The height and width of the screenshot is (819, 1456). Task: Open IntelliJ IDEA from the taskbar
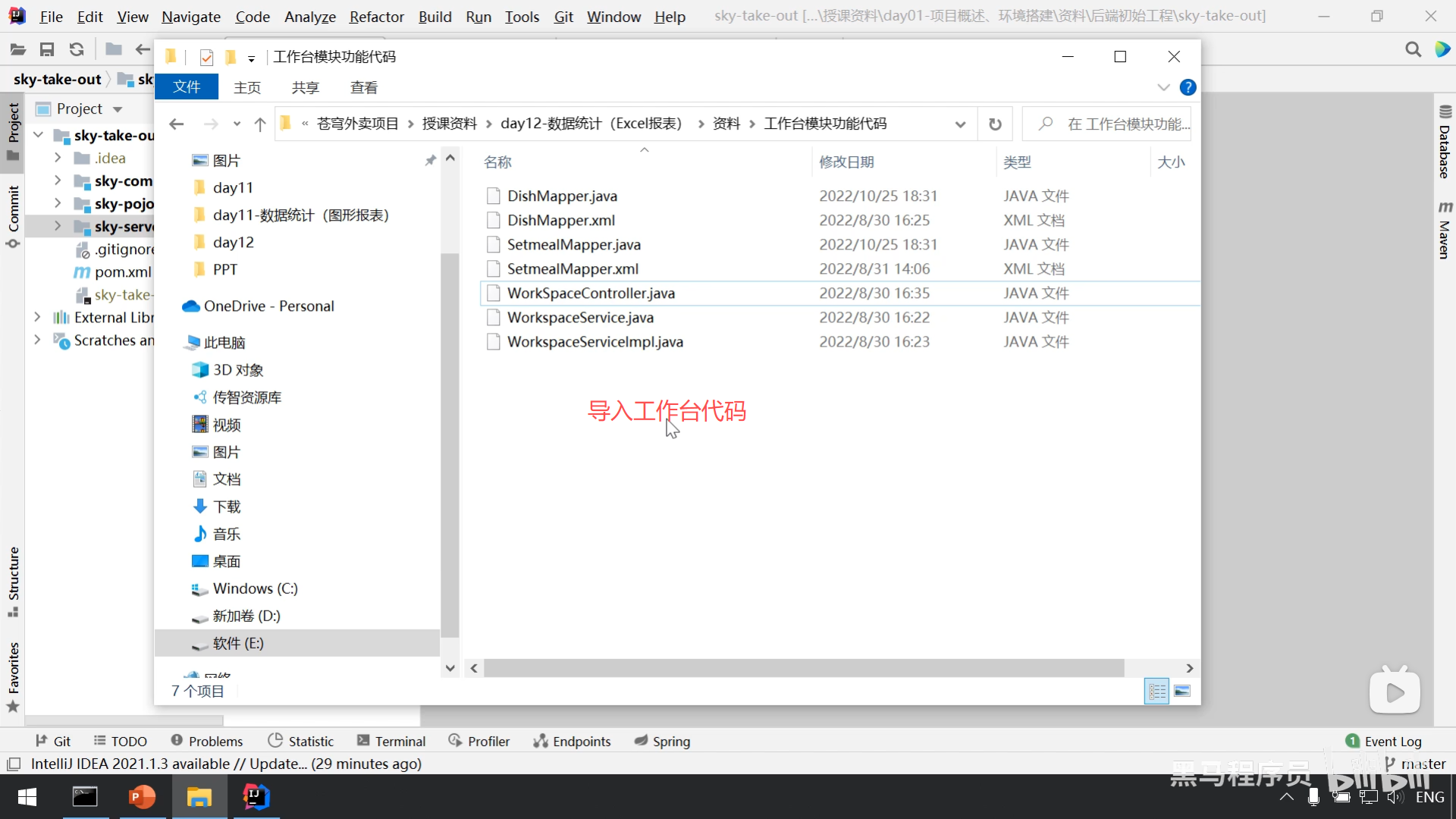pos(256,797)
